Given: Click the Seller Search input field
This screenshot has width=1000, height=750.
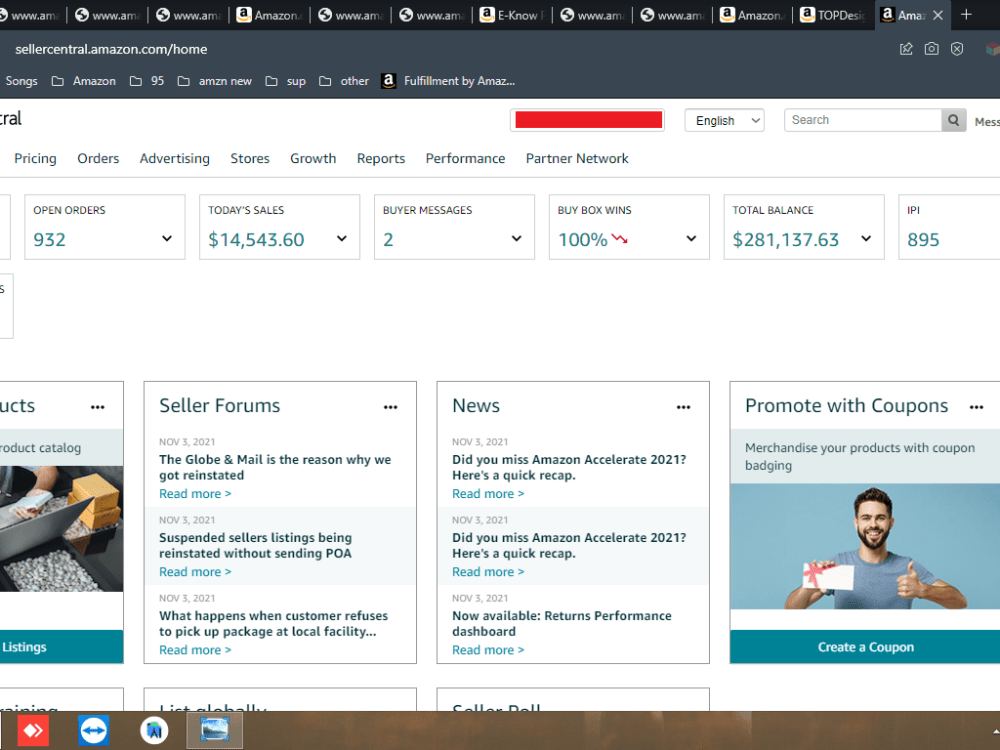Looking at the screenshot, I should click(x=863, y=120).
